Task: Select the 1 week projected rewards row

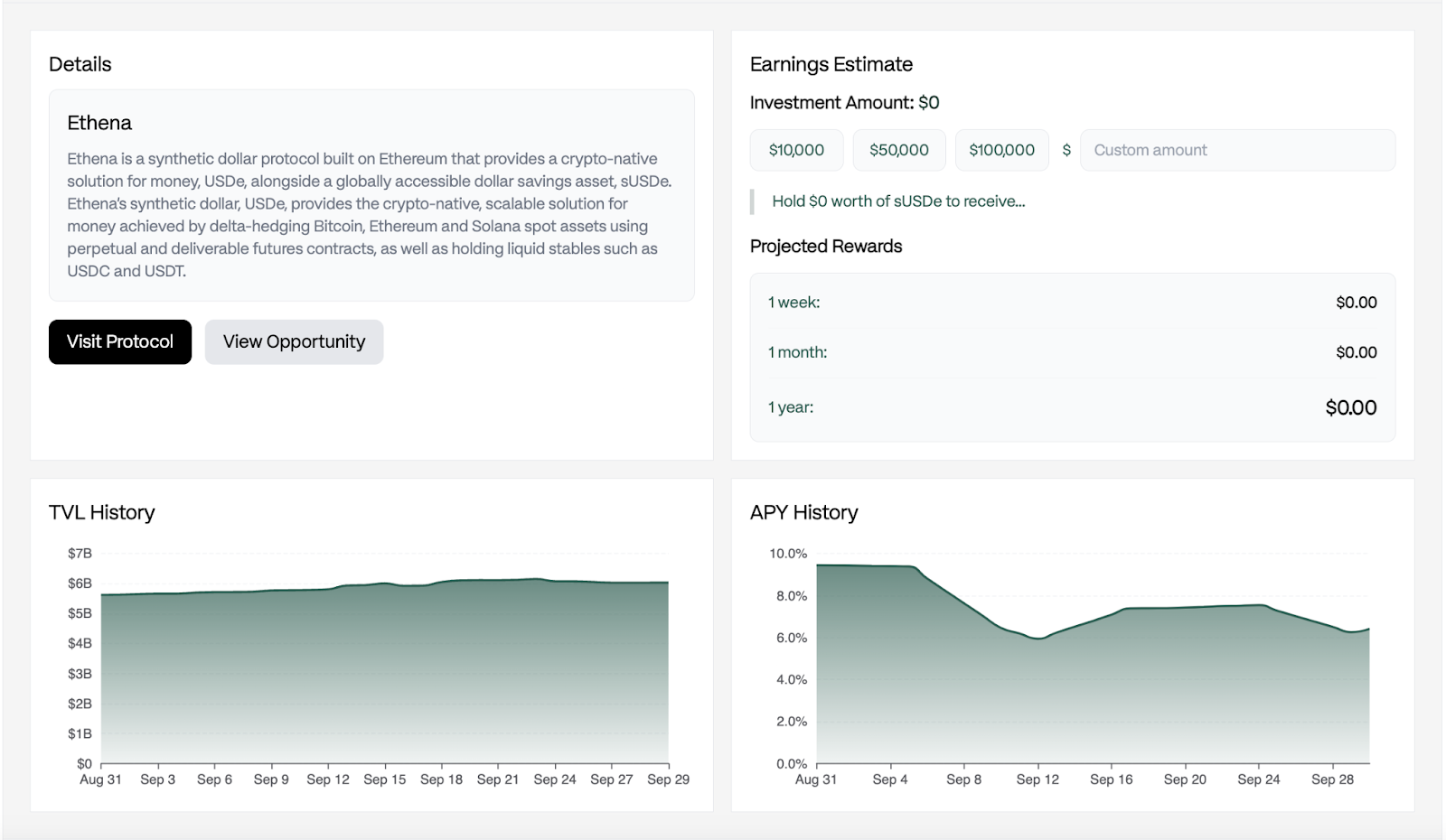Action: coord(1072,303)
